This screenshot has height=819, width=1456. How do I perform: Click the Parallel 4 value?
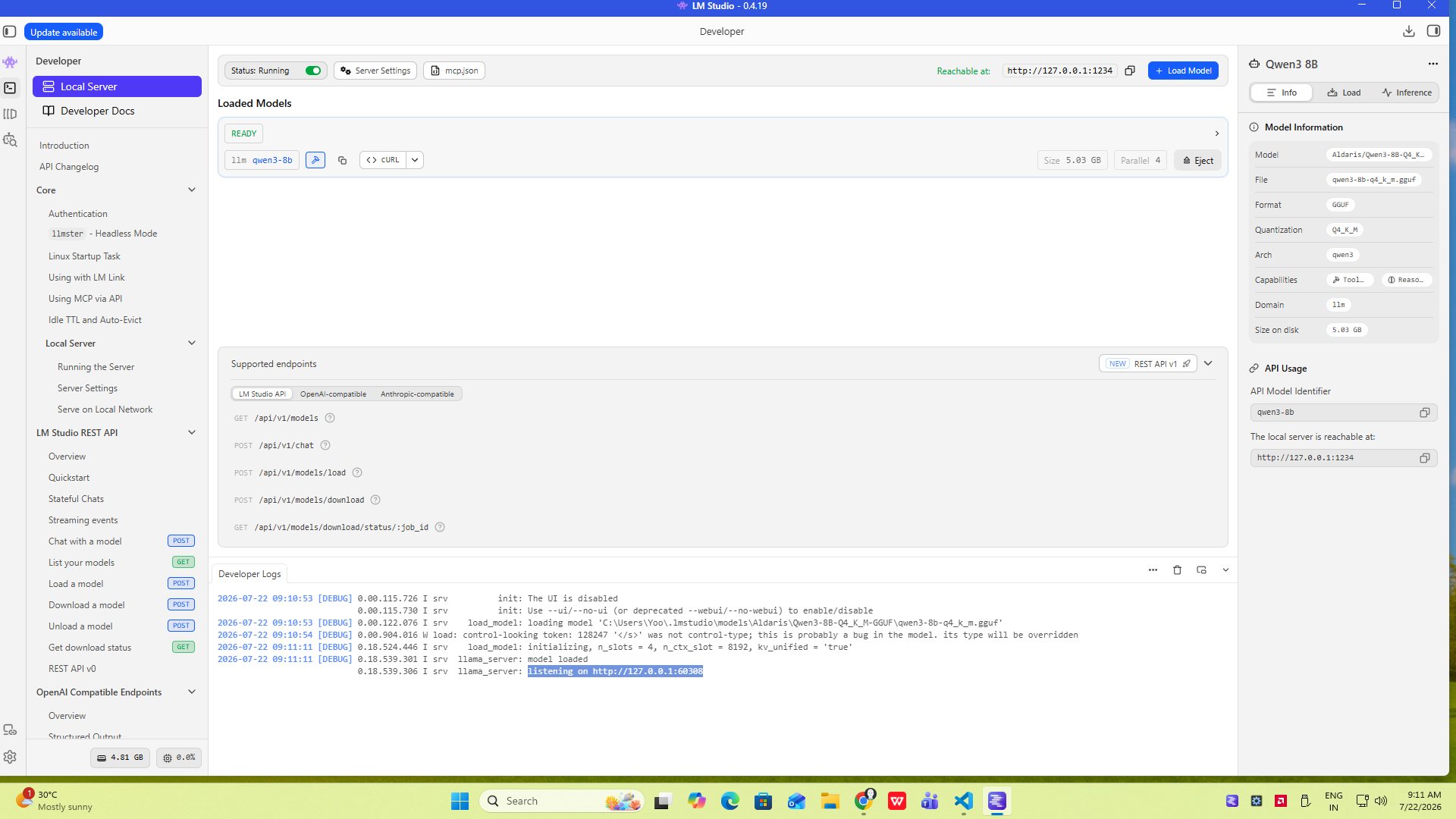click(1141, 160)
